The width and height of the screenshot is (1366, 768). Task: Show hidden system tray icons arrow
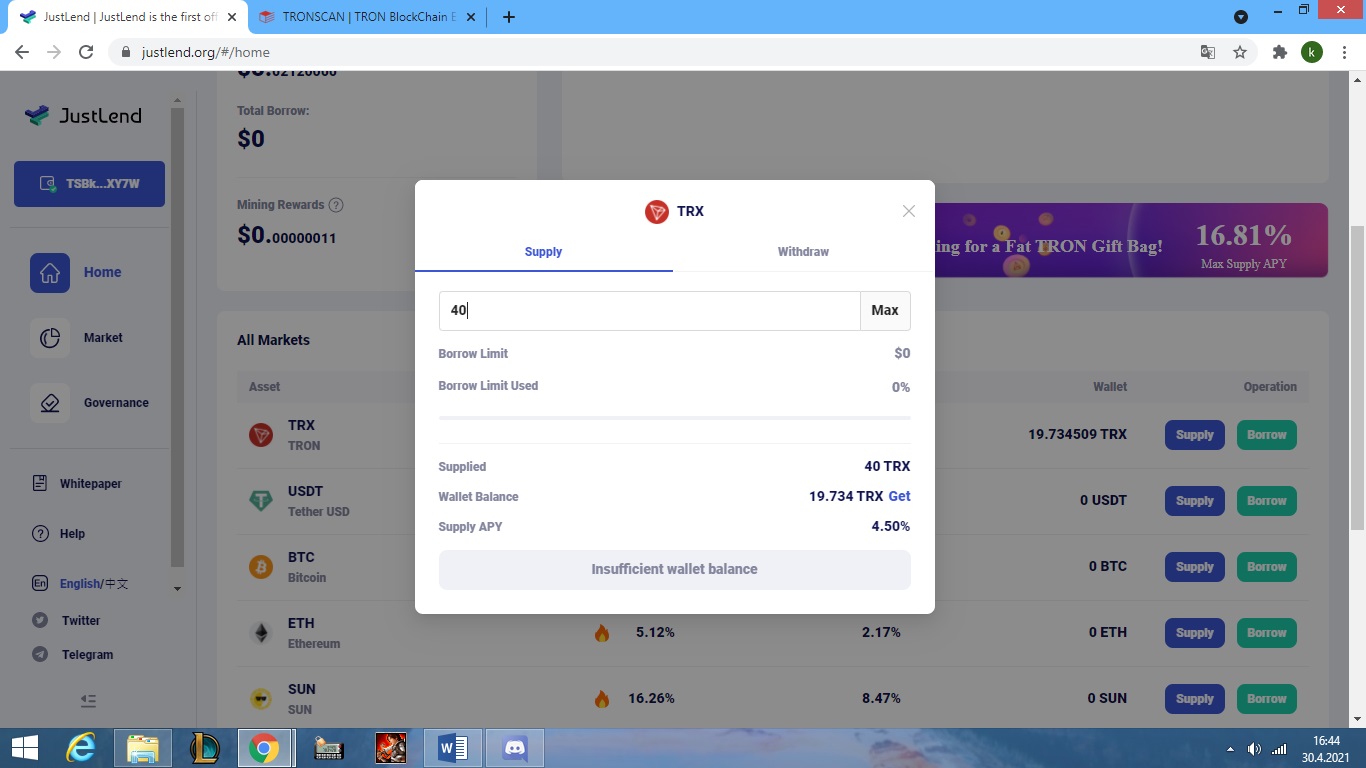pyautogui.click(x=1230, y=749)
